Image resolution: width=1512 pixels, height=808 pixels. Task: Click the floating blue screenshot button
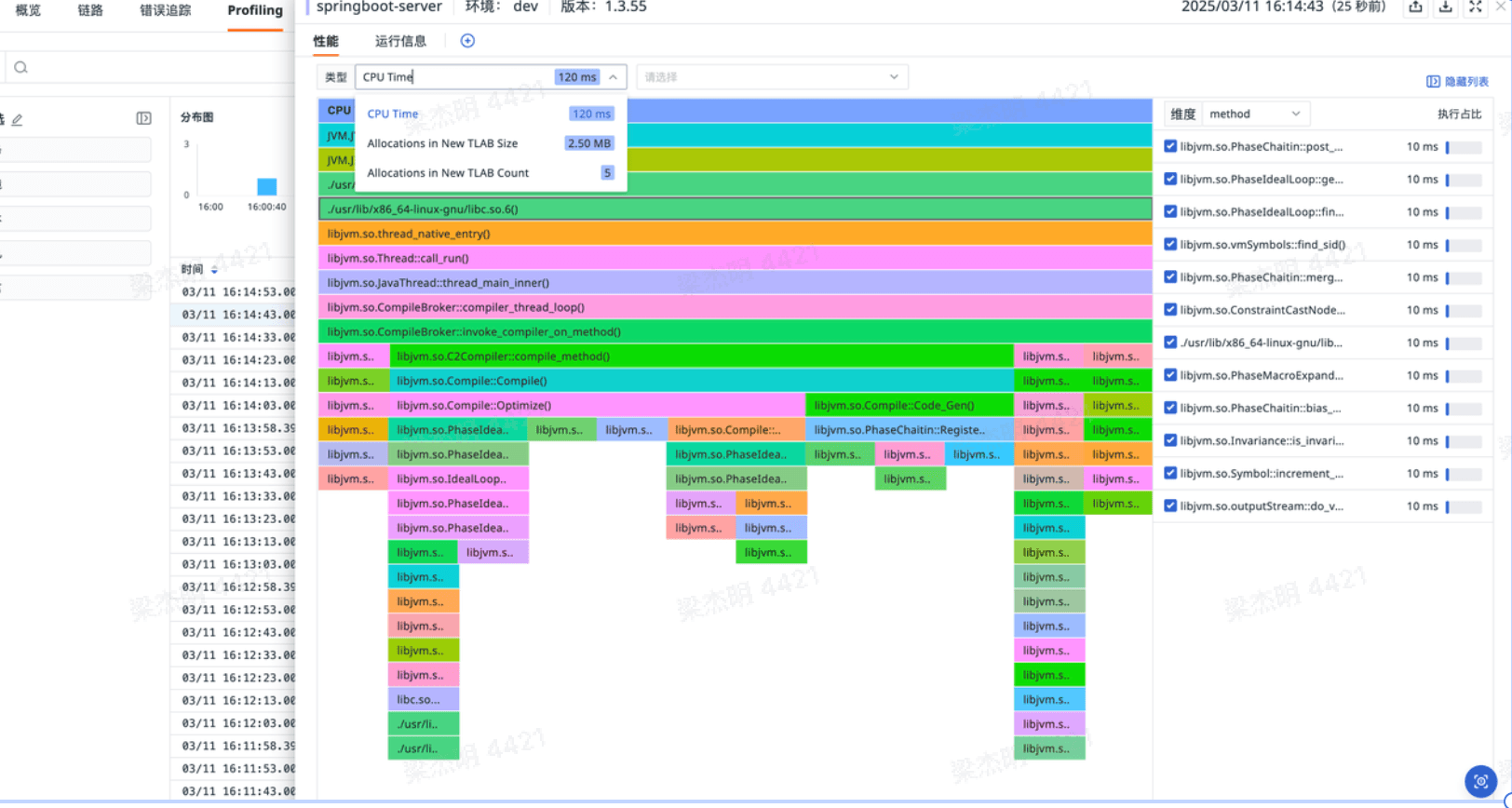point(1479,782)
